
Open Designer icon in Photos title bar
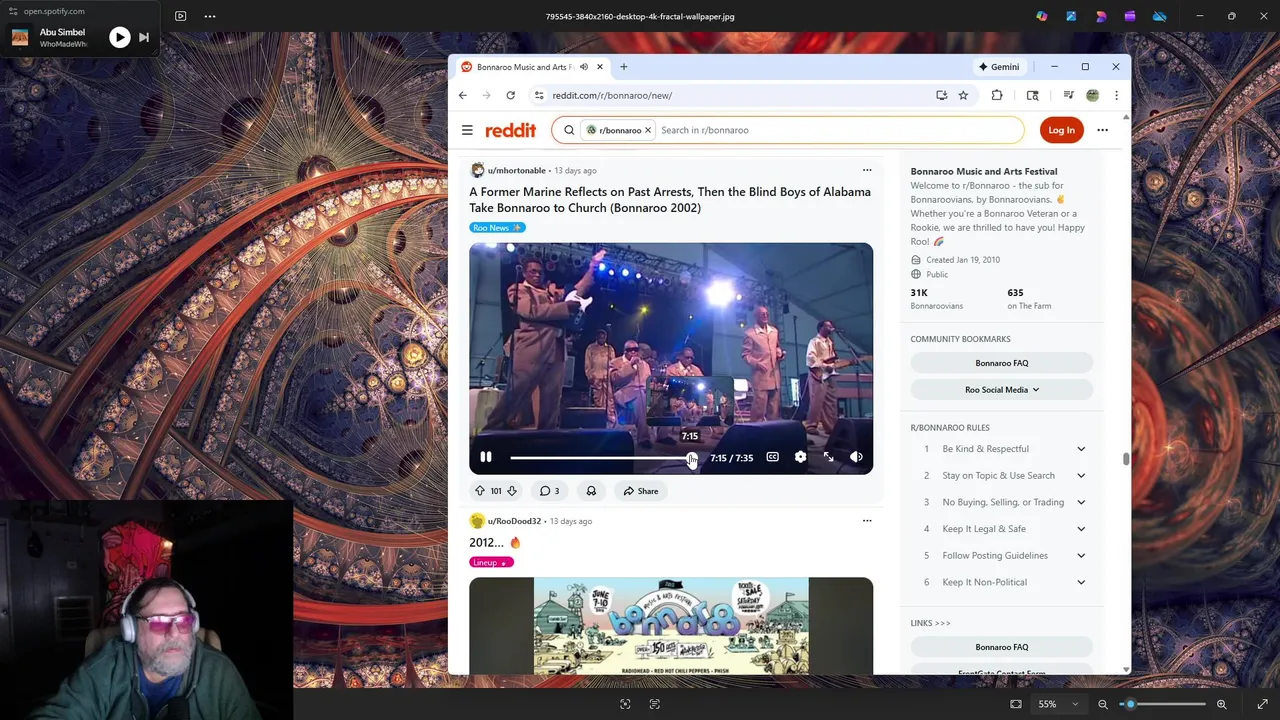(x=1101, y=16)
